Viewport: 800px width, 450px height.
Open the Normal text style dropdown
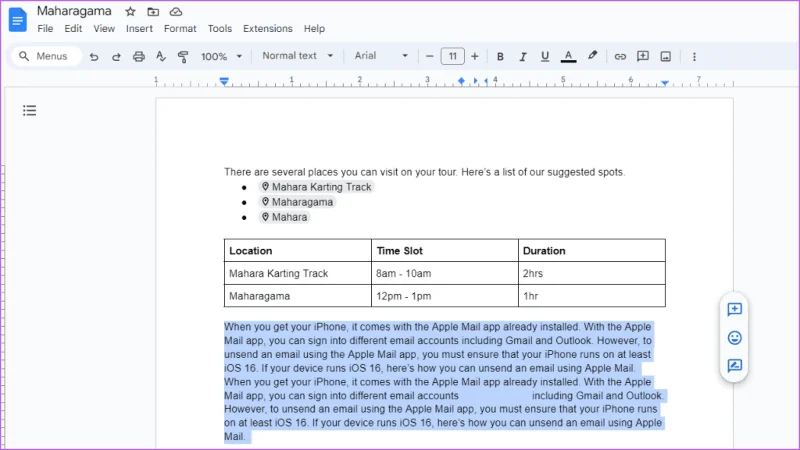tap(297, 56)
